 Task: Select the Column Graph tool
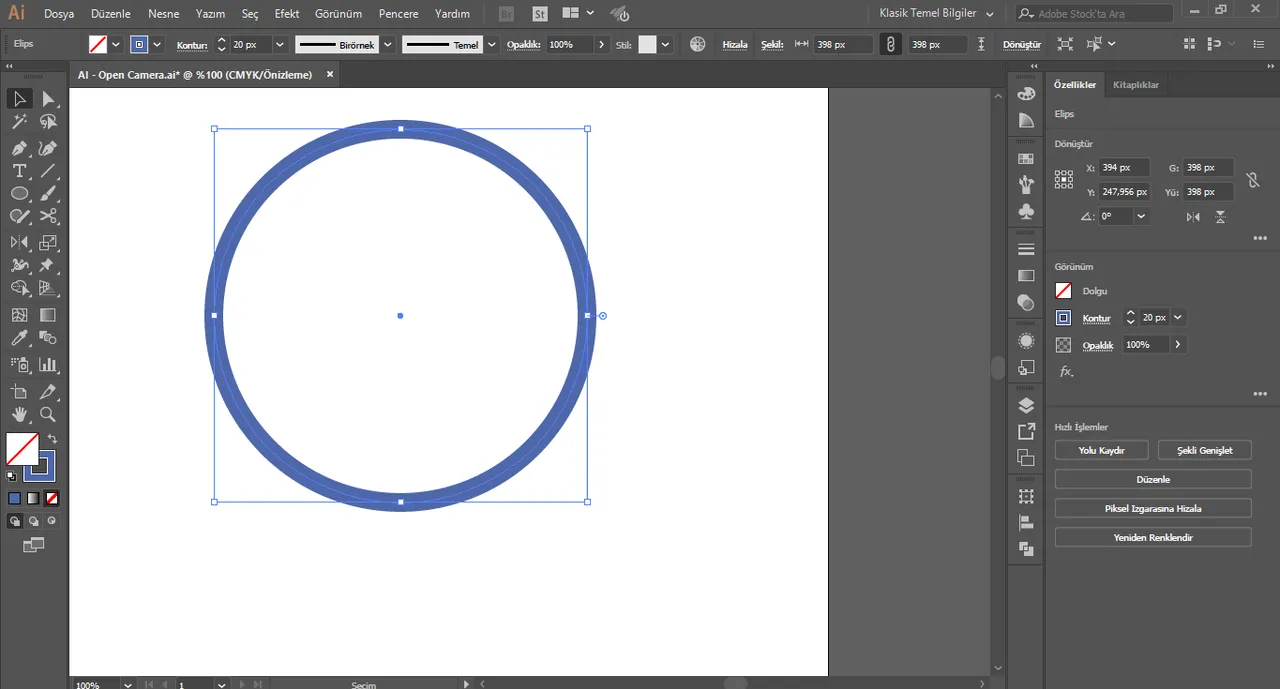coord(48,364)
